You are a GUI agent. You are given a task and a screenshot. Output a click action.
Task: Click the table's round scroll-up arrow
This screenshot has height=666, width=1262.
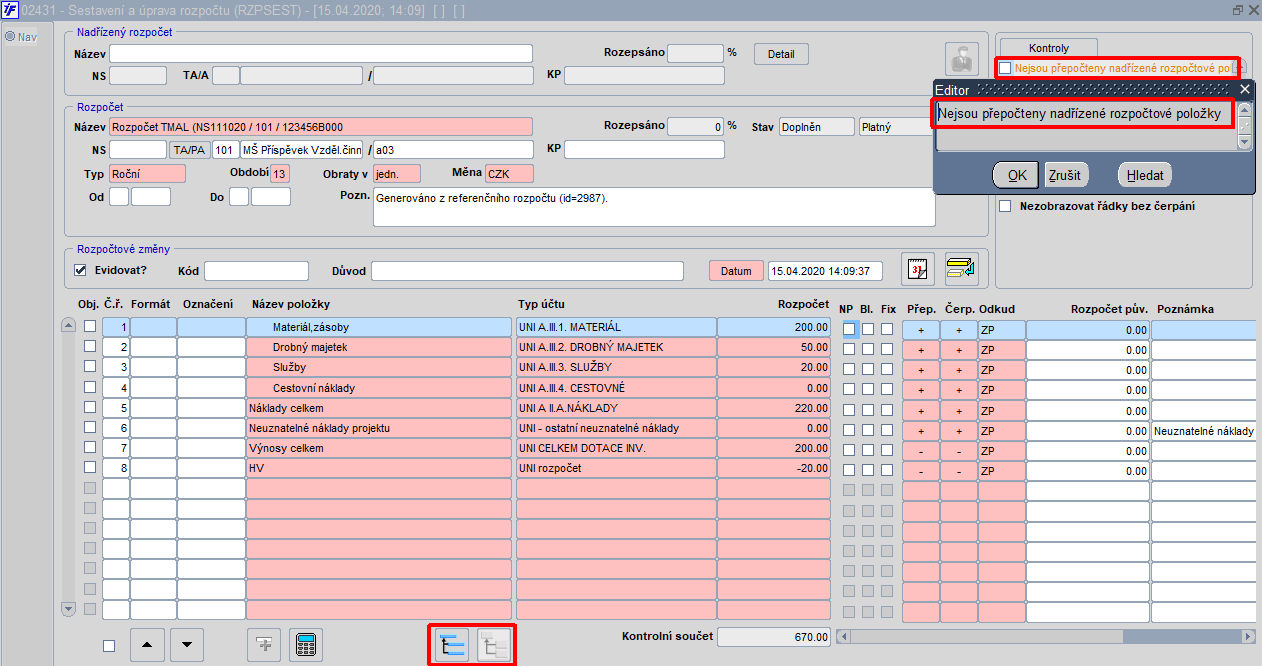point(68,325)
